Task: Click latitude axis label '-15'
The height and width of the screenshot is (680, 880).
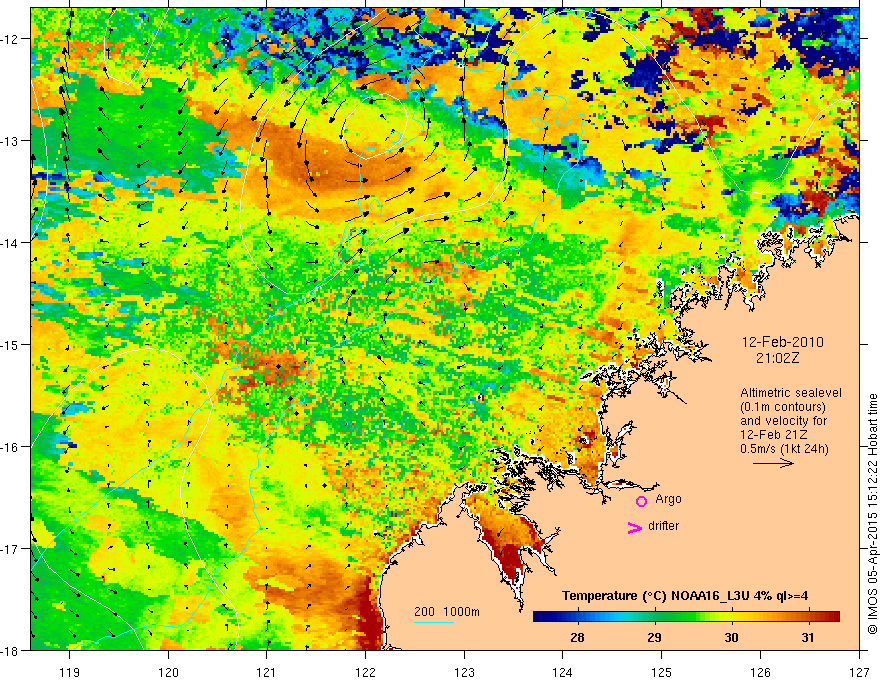Action: pyautogui.click(x=10, y=345)
